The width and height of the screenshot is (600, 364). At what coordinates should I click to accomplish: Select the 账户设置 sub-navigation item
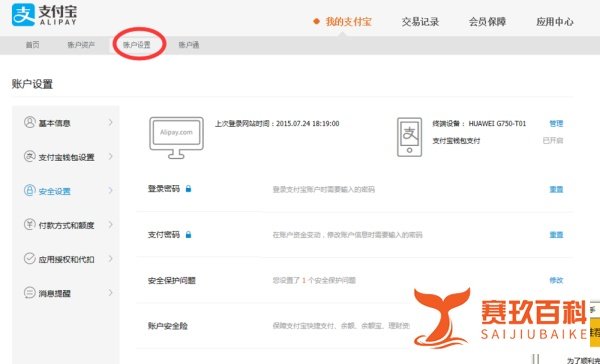pyautogui.click(x=137, y=45)
